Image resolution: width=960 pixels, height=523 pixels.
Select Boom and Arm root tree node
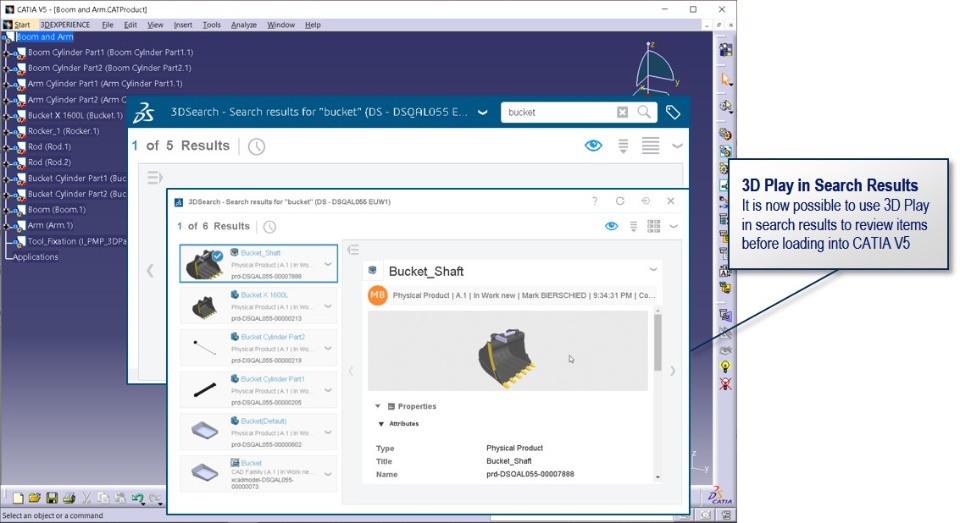tap(45, 37)
